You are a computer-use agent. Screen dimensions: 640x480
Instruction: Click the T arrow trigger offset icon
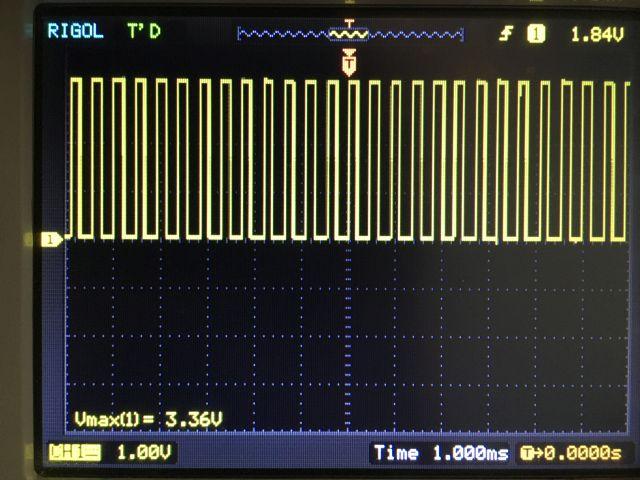529,453
